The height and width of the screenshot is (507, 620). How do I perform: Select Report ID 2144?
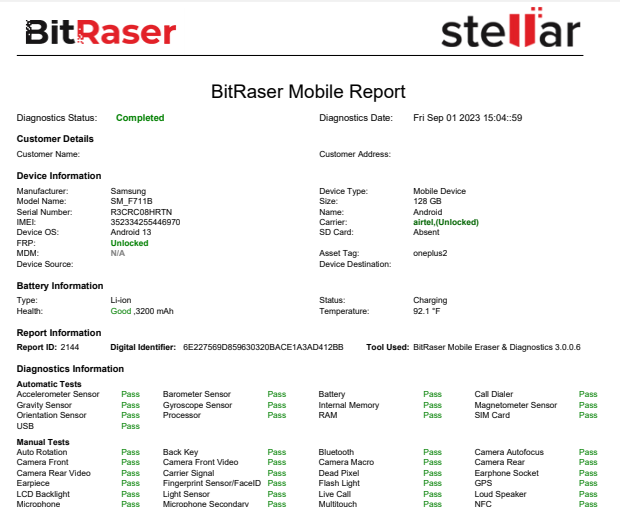70,347
